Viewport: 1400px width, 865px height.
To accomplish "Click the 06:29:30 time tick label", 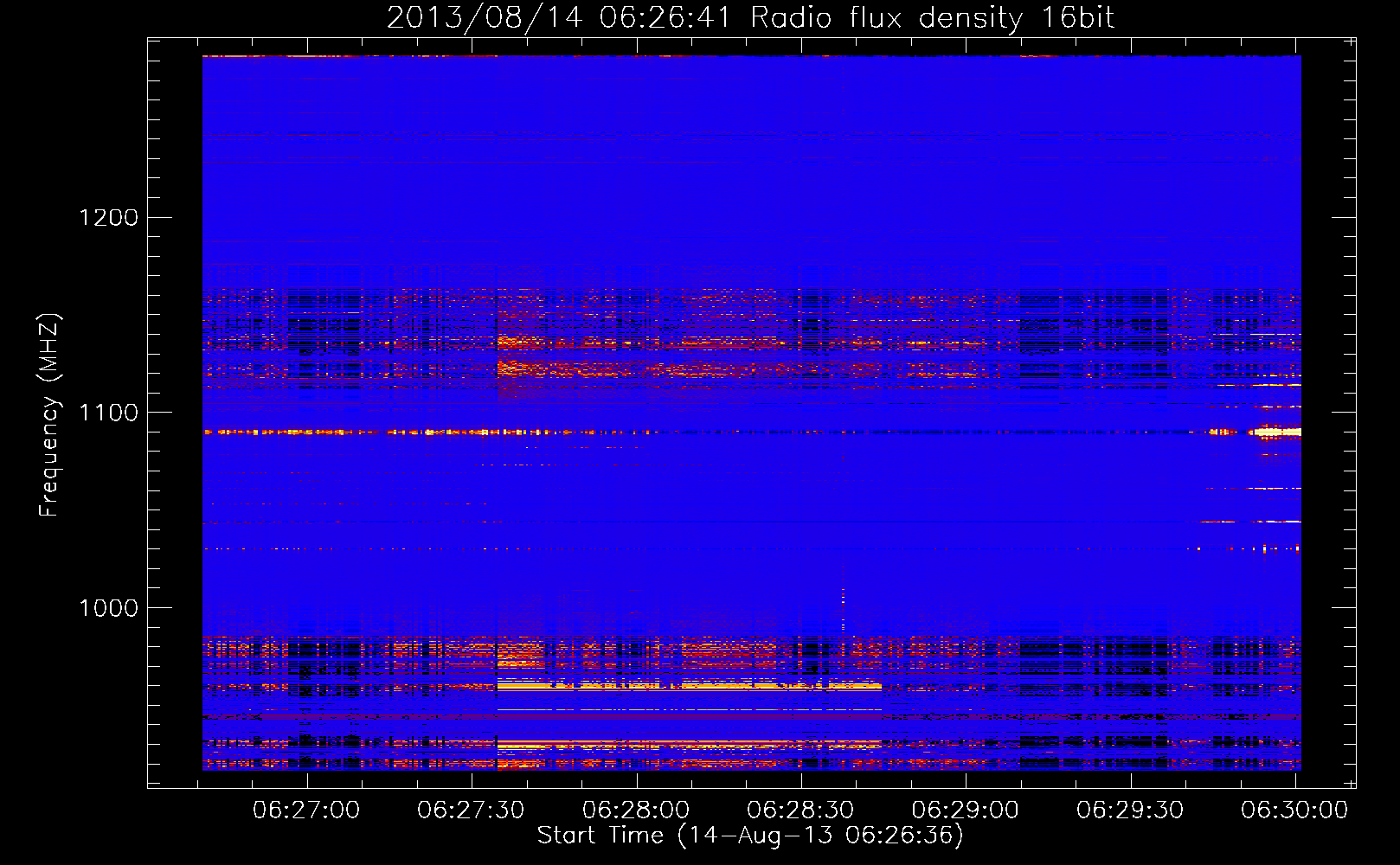I will coord(1130,811).
